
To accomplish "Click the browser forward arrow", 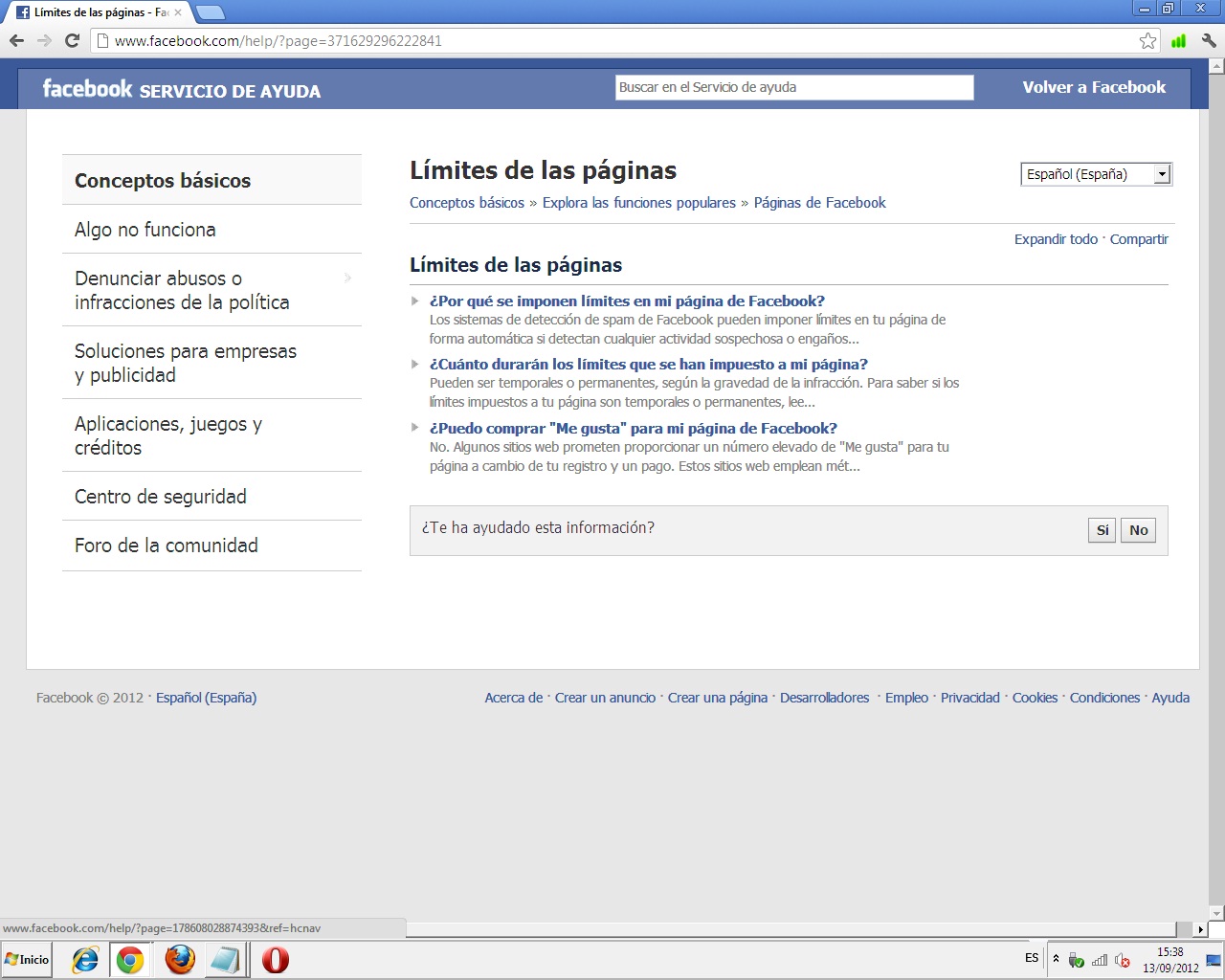I will point(44,40).
